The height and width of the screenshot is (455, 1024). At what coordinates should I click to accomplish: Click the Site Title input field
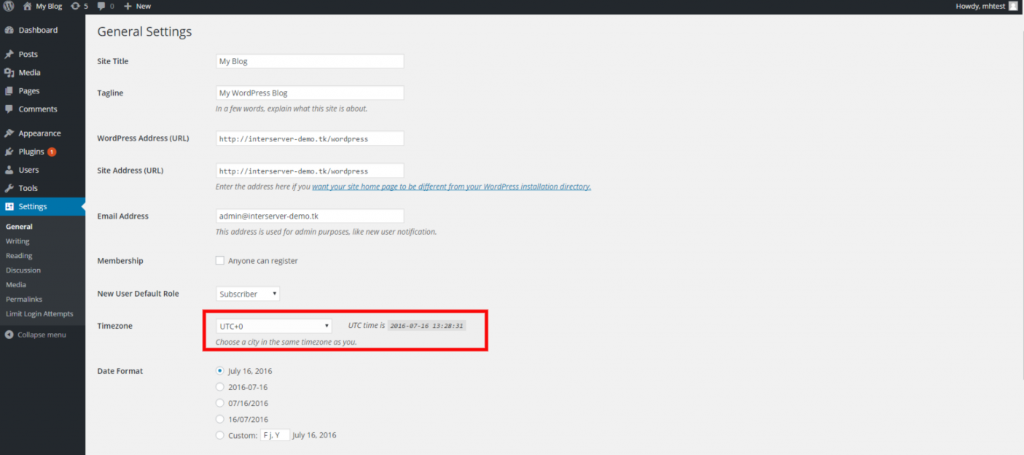(x=309, y=61)
